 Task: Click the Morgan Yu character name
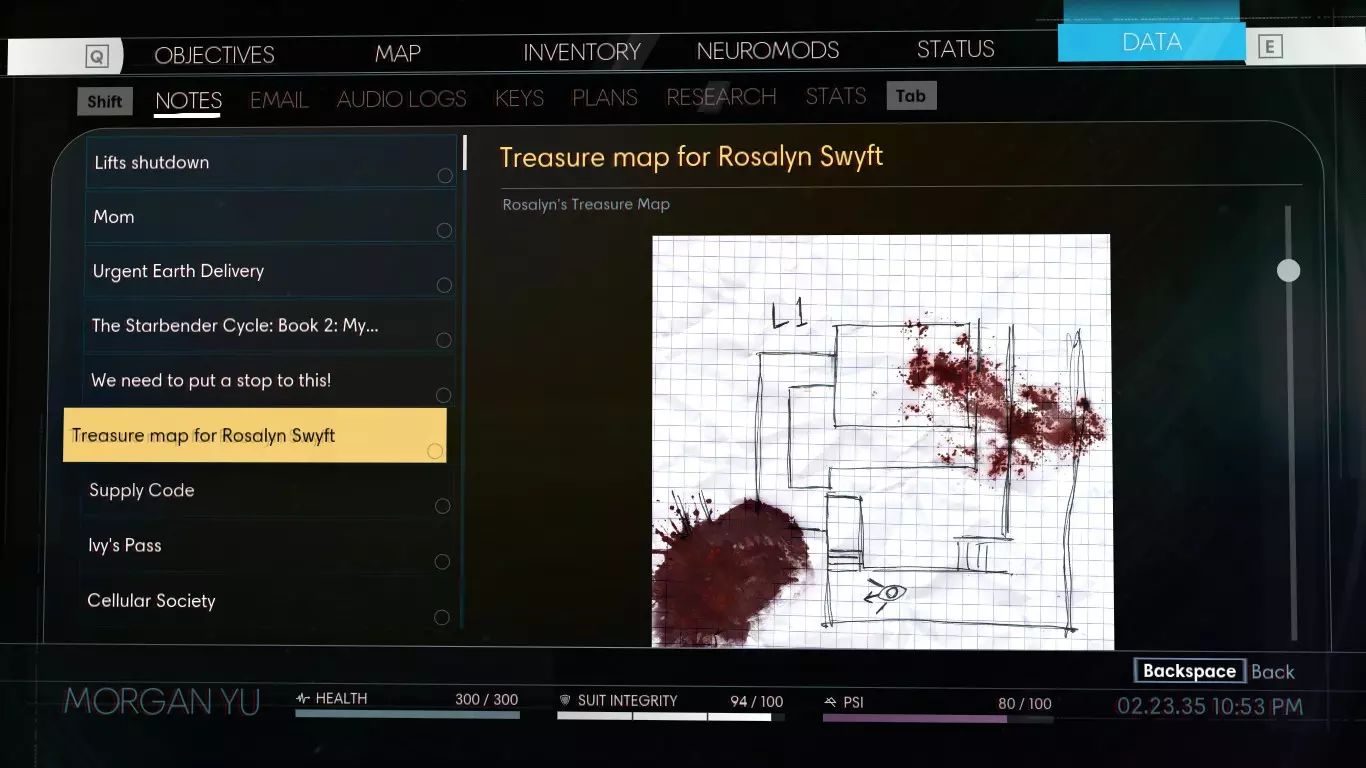click(x=162, y=702)
